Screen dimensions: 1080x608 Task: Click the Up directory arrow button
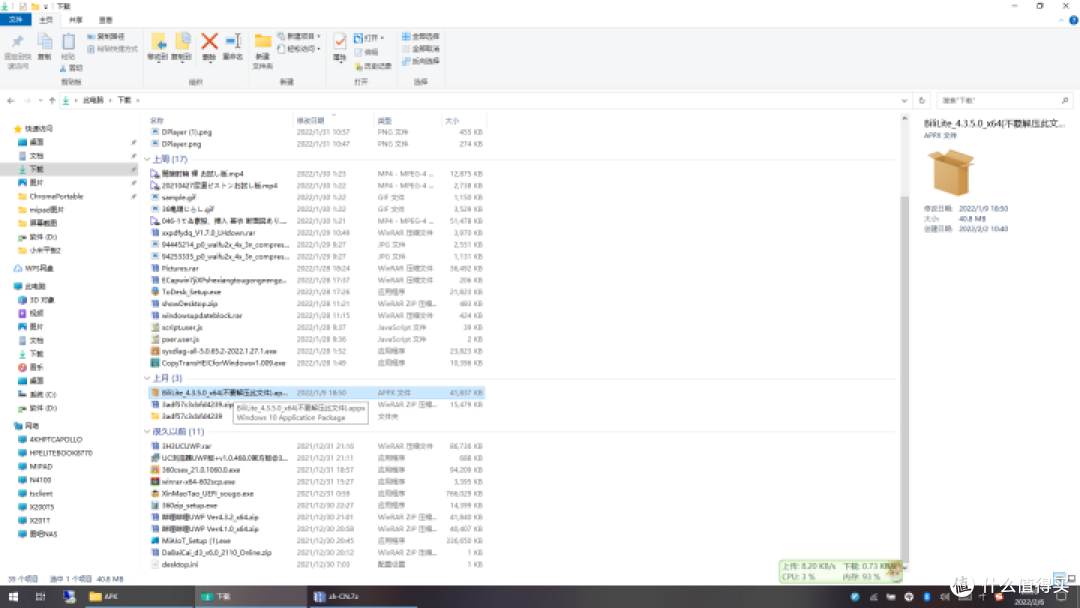52,101
